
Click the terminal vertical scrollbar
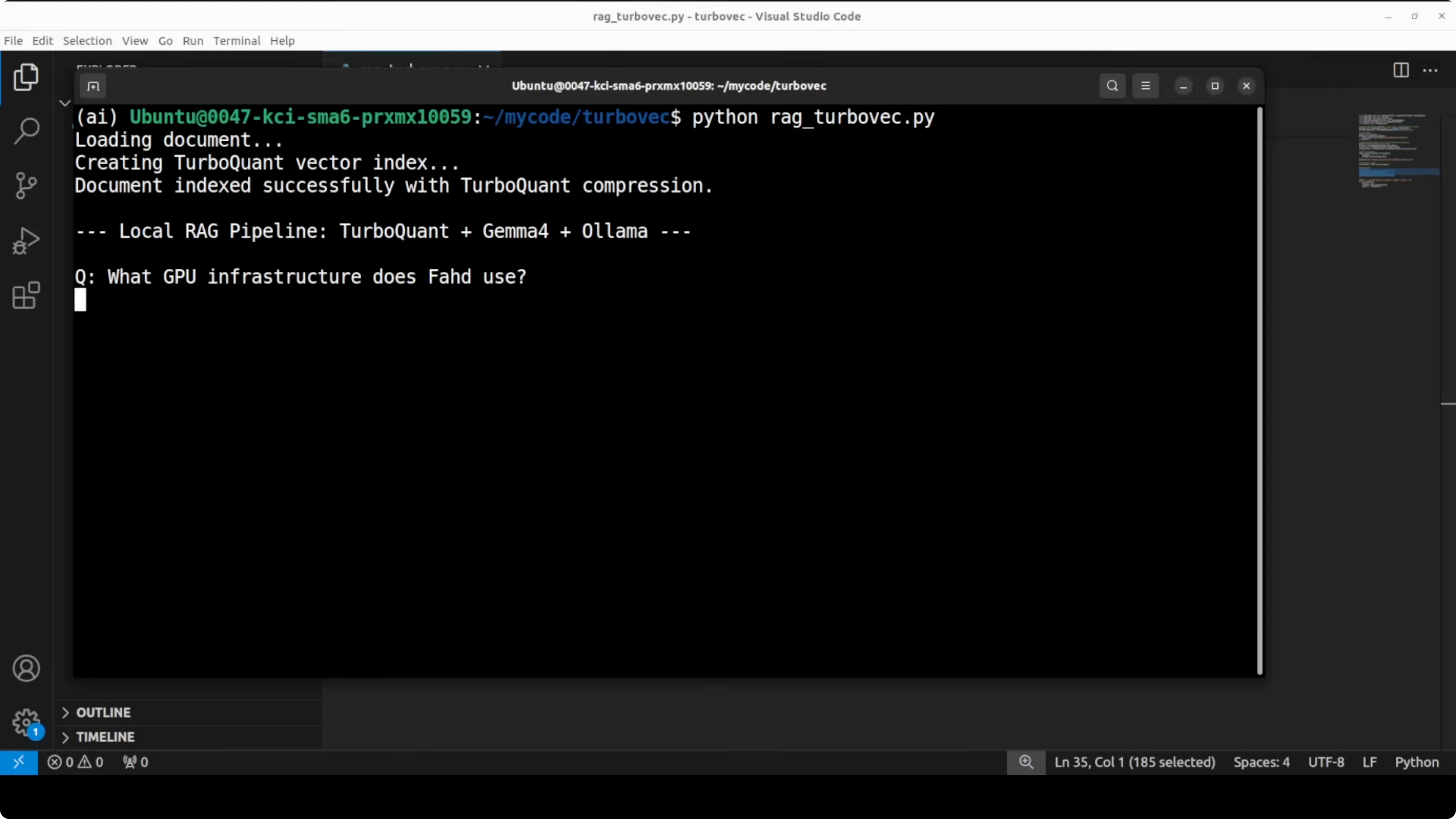tap(1259, 390)
